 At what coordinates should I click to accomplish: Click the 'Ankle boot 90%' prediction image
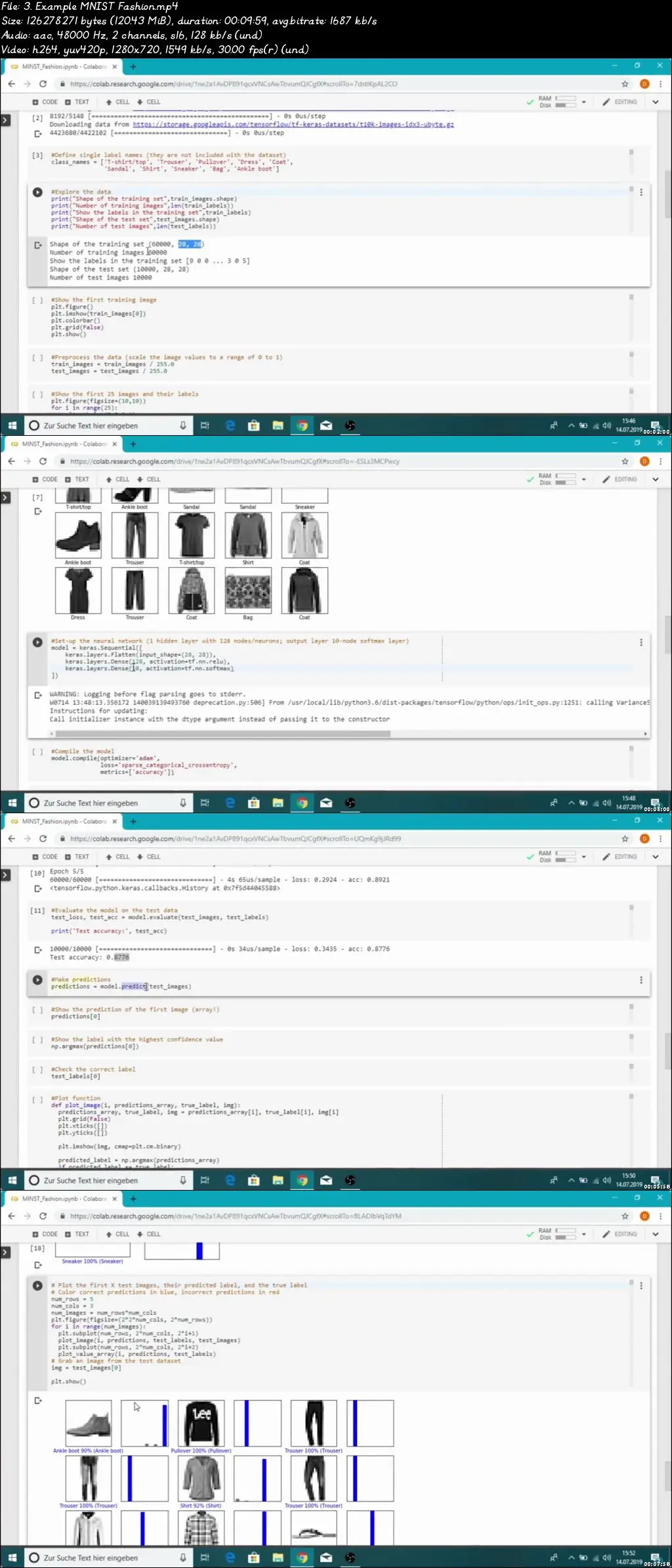89,1424
